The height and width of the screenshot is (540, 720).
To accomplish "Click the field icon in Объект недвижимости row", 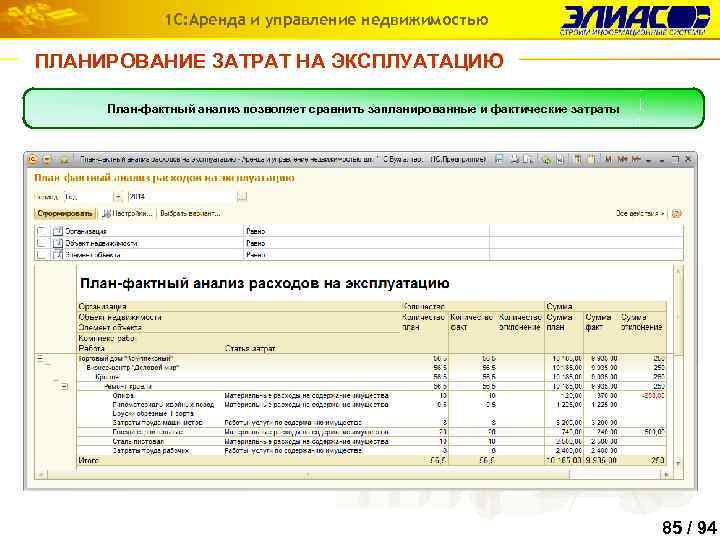I will [58, 243].
